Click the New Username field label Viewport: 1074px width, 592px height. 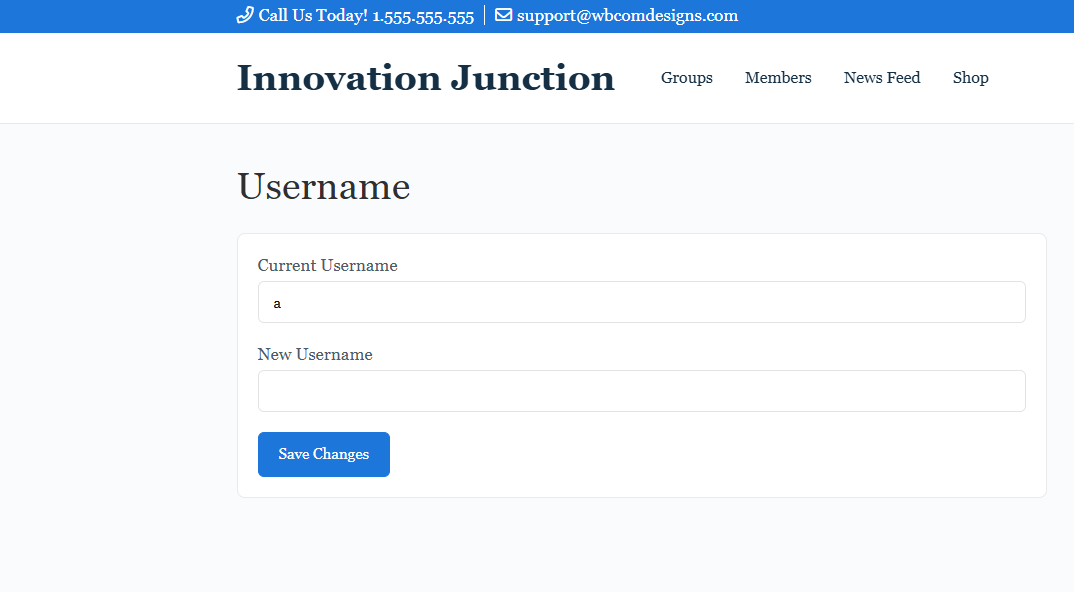pyautogui.click(x=315, y=355)
